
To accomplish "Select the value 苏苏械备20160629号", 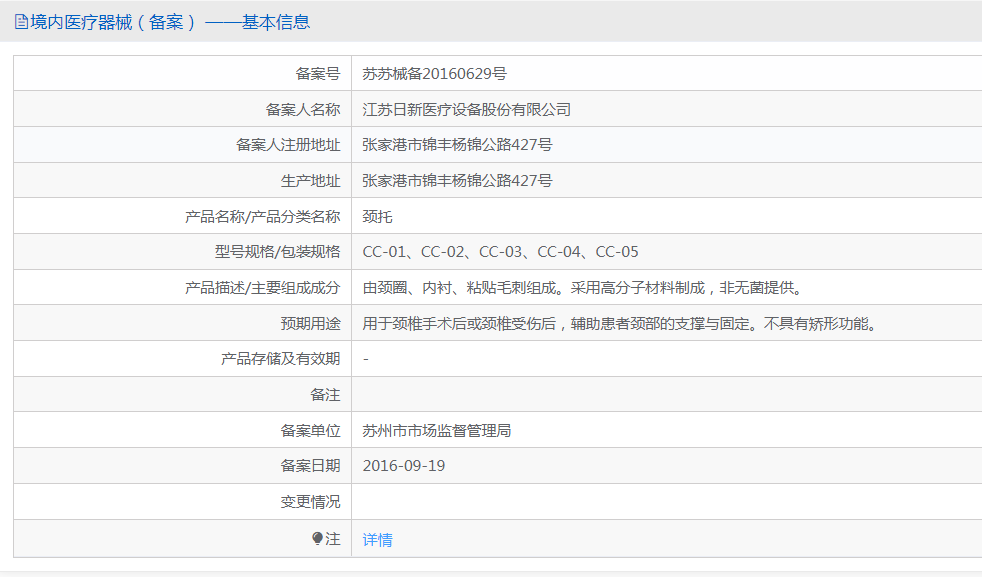I will [435, 74].
